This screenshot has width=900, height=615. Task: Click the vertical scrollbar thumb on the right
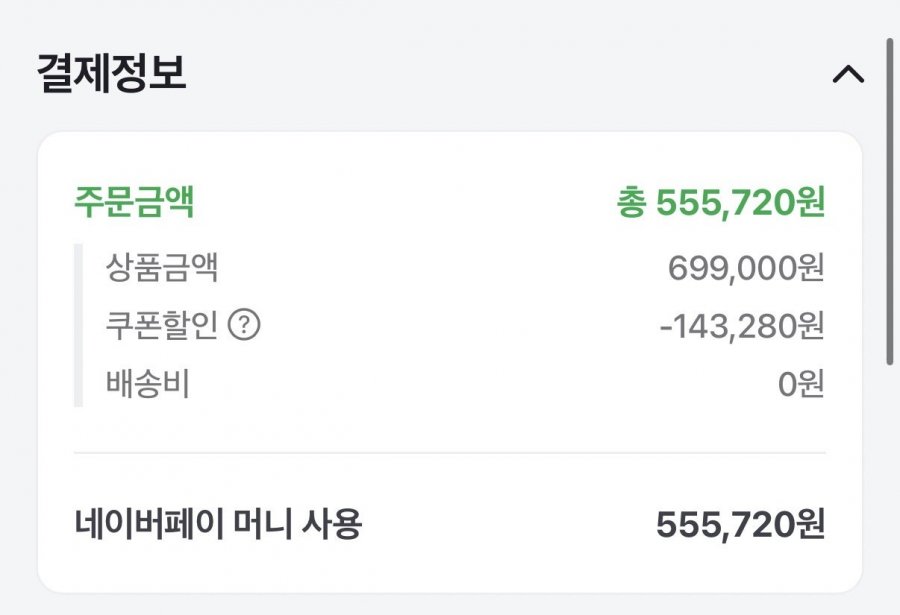pos(890,200)
